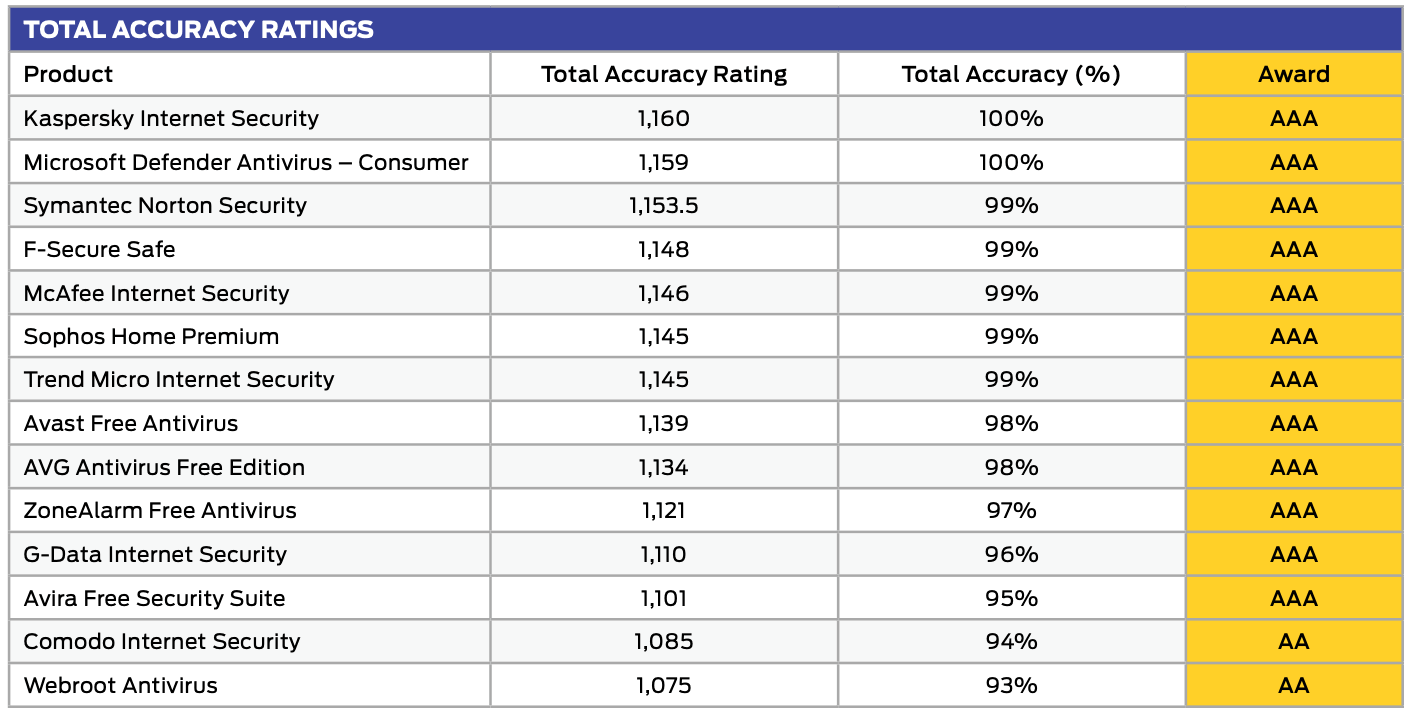Screen dimensions: 1410x720
Task: Click Trend Micro Internet Security entry
Action: 179,380
